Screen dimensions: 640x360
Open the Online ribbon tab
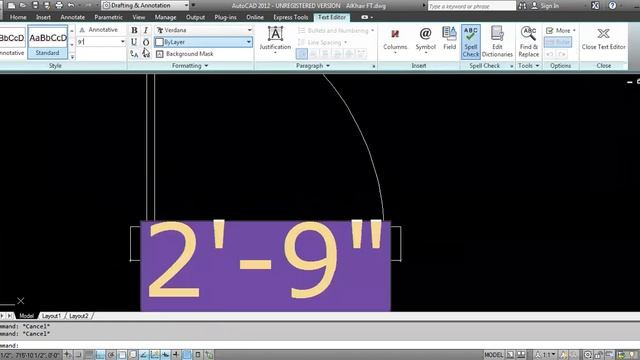tap(255, 17)
